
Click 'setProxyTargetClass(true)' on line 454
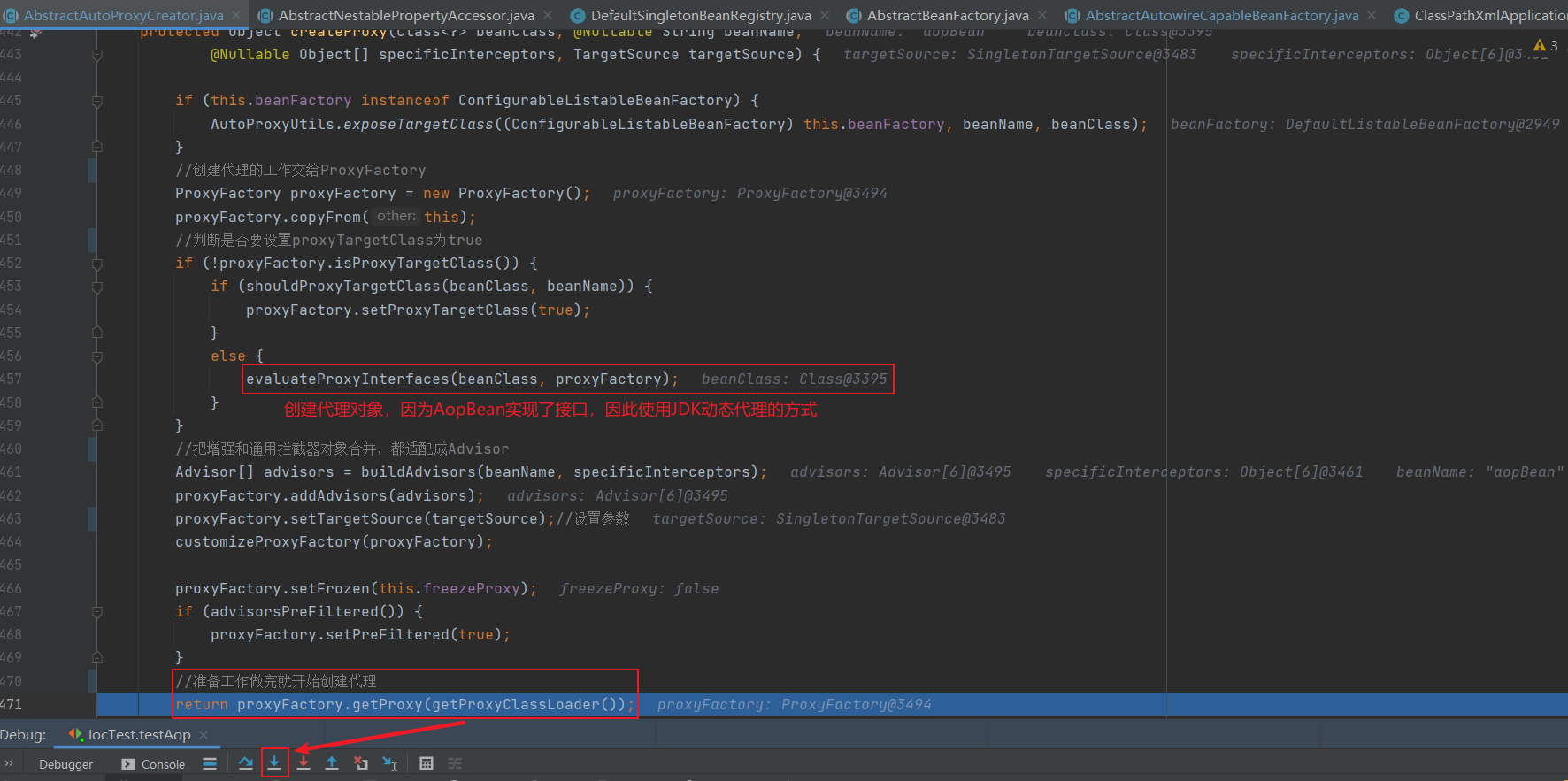point(472,310)
